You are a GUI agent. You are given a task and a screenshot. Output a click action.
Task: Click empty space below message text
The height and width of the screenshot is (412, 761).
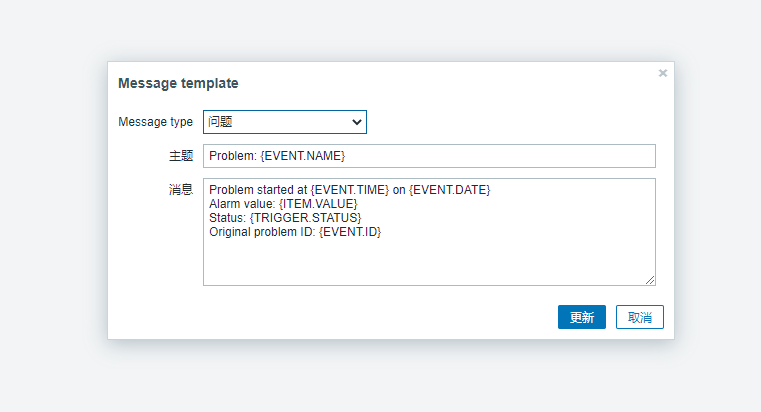pos(429,262)
